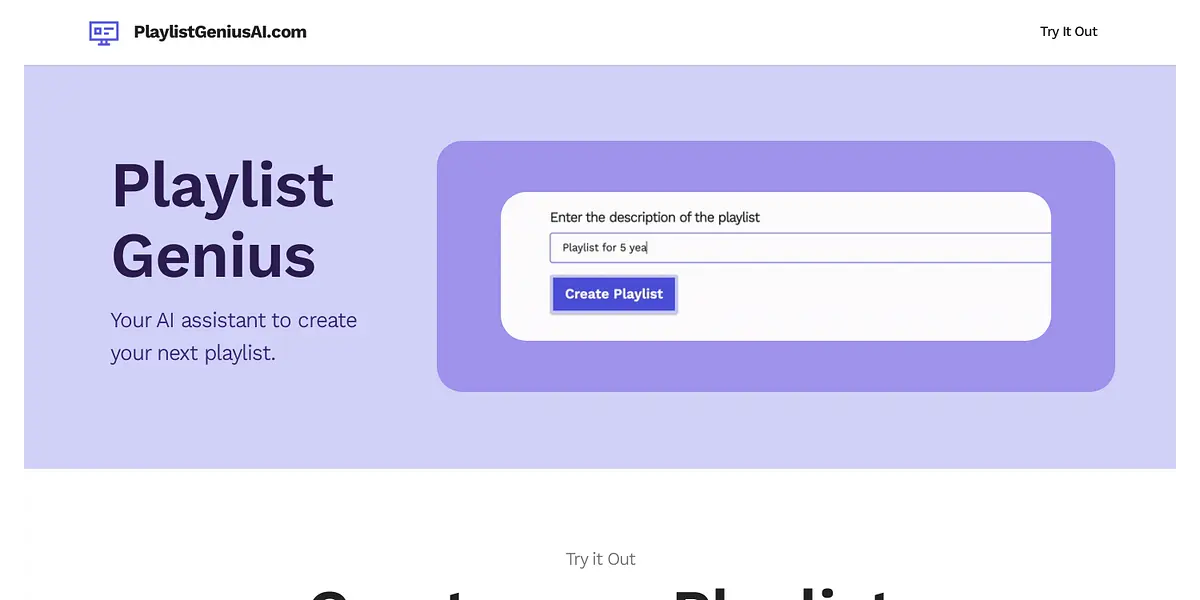Click the black strip on the left edge
Image resolution: width=1200 pixels, height=600 pixels.
tap(11, 300)
